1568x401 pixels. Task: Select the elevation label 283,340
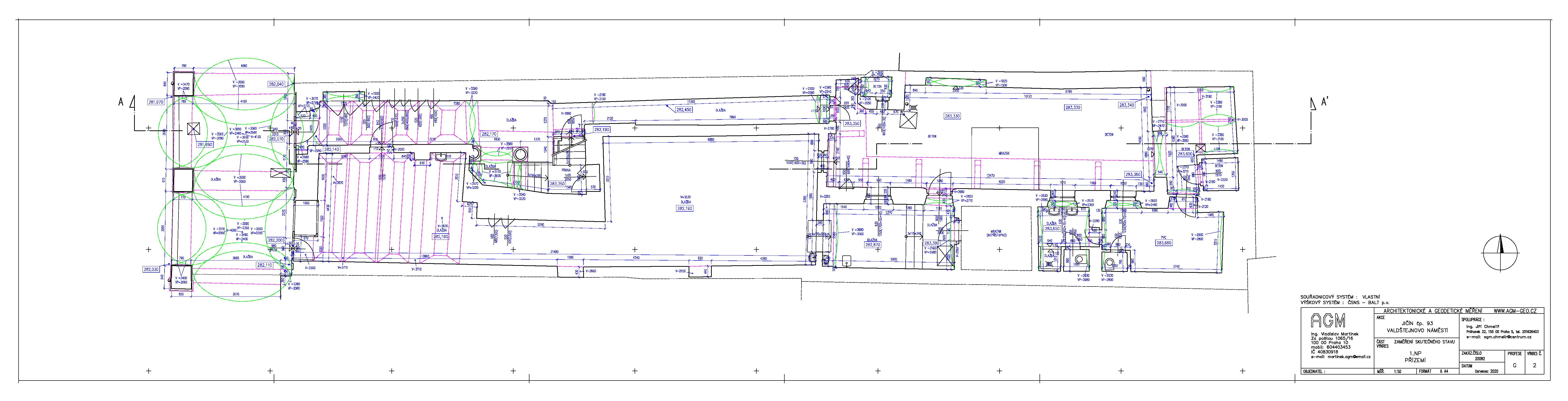pos(1127,105)
